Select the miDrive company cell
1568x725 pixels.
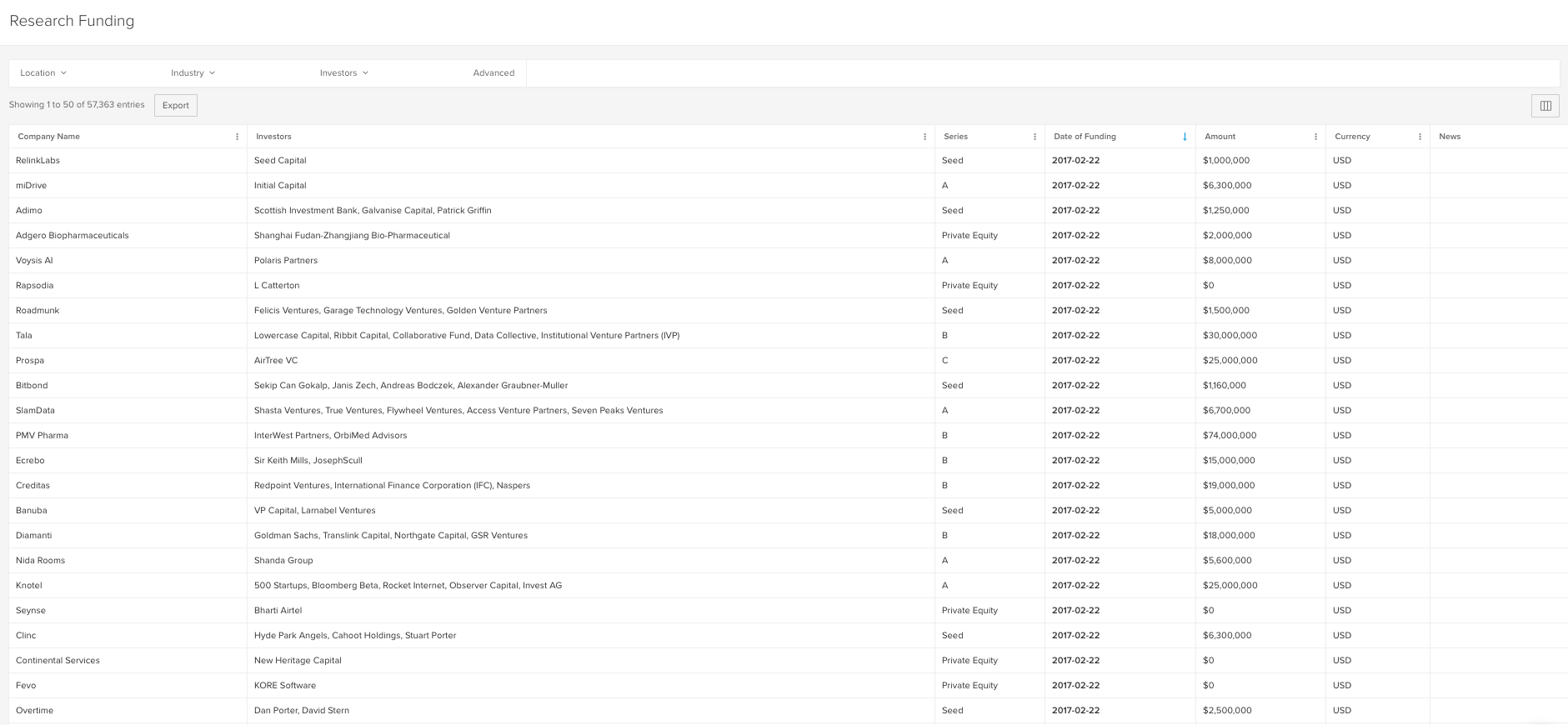[128, 185]
